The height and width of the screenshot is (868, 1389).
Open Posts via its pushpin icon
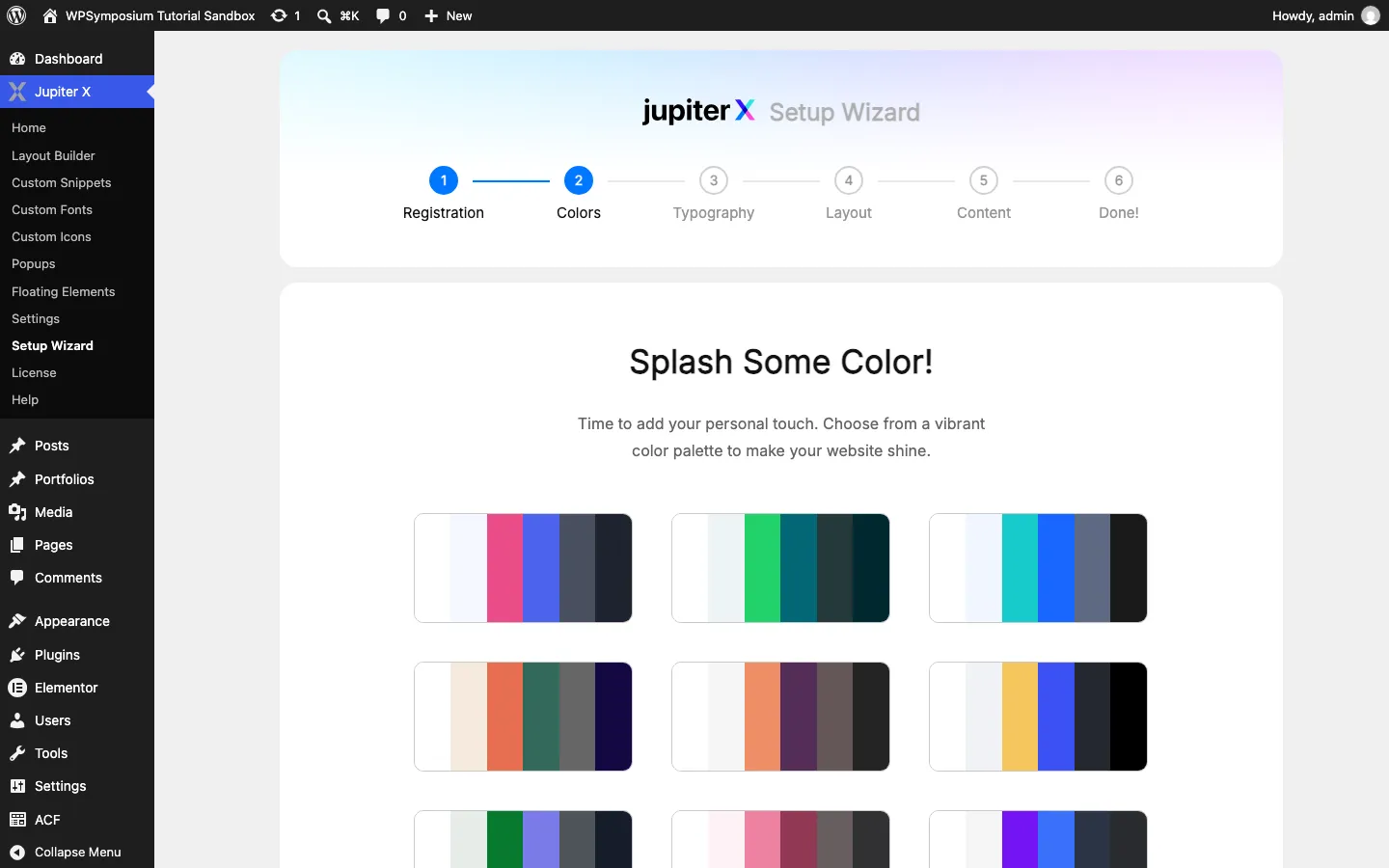pyautogui.click(x=17, y=446)
